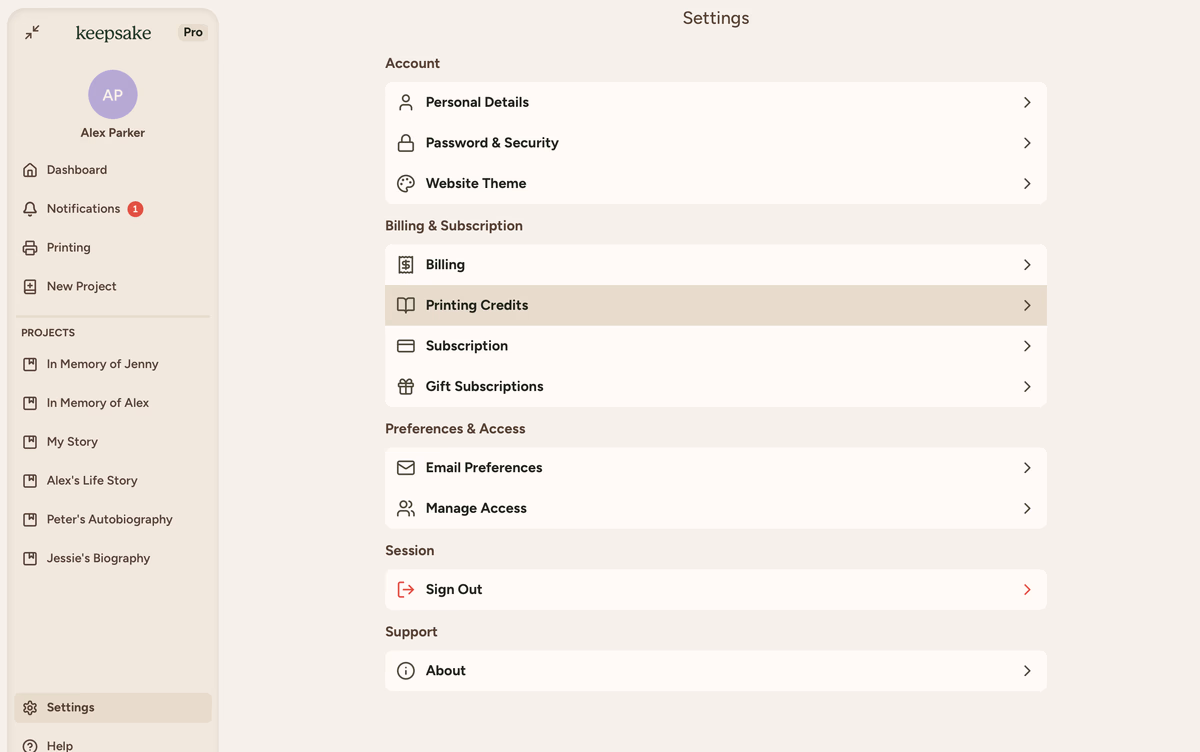Click the AP profile avatar
Screen dimensions: 1200x752
point(113,95)
